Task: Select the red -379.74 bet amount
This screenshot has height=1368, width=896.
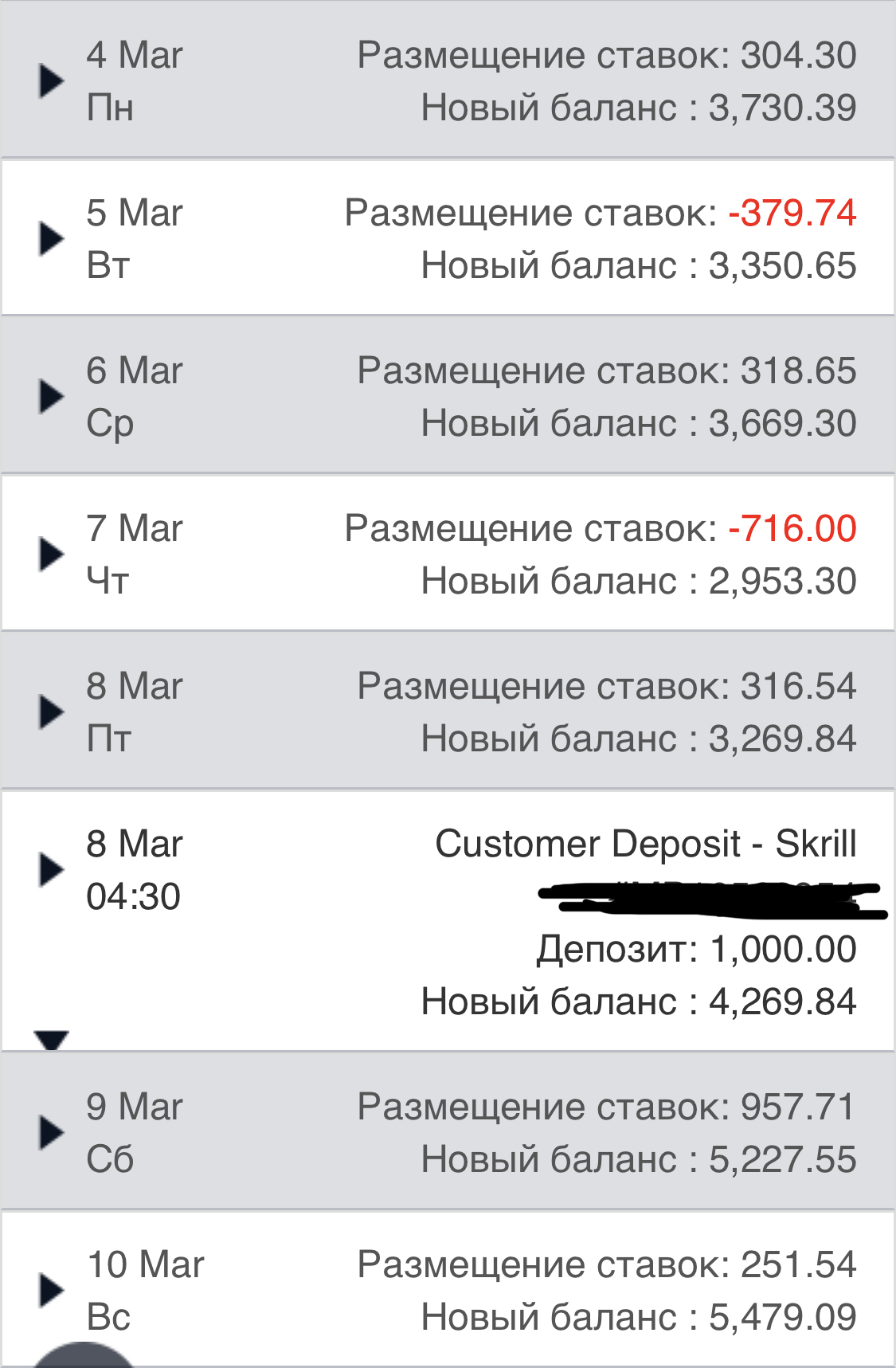Action: [x=792, y=213]
